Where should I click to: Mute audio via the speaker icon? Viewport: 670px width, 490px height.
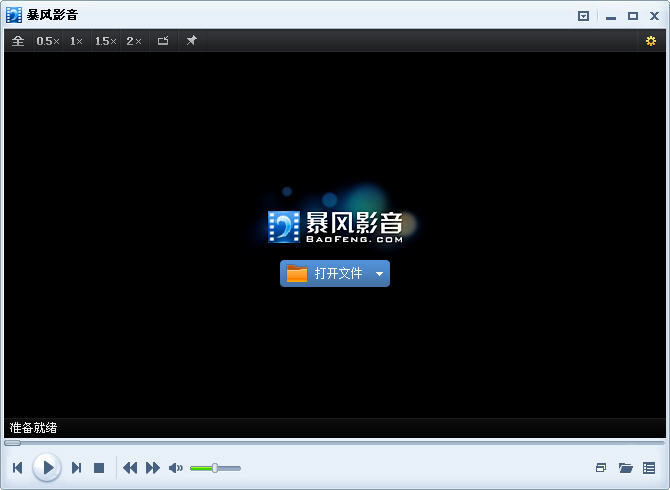click(x=176, y=468)
